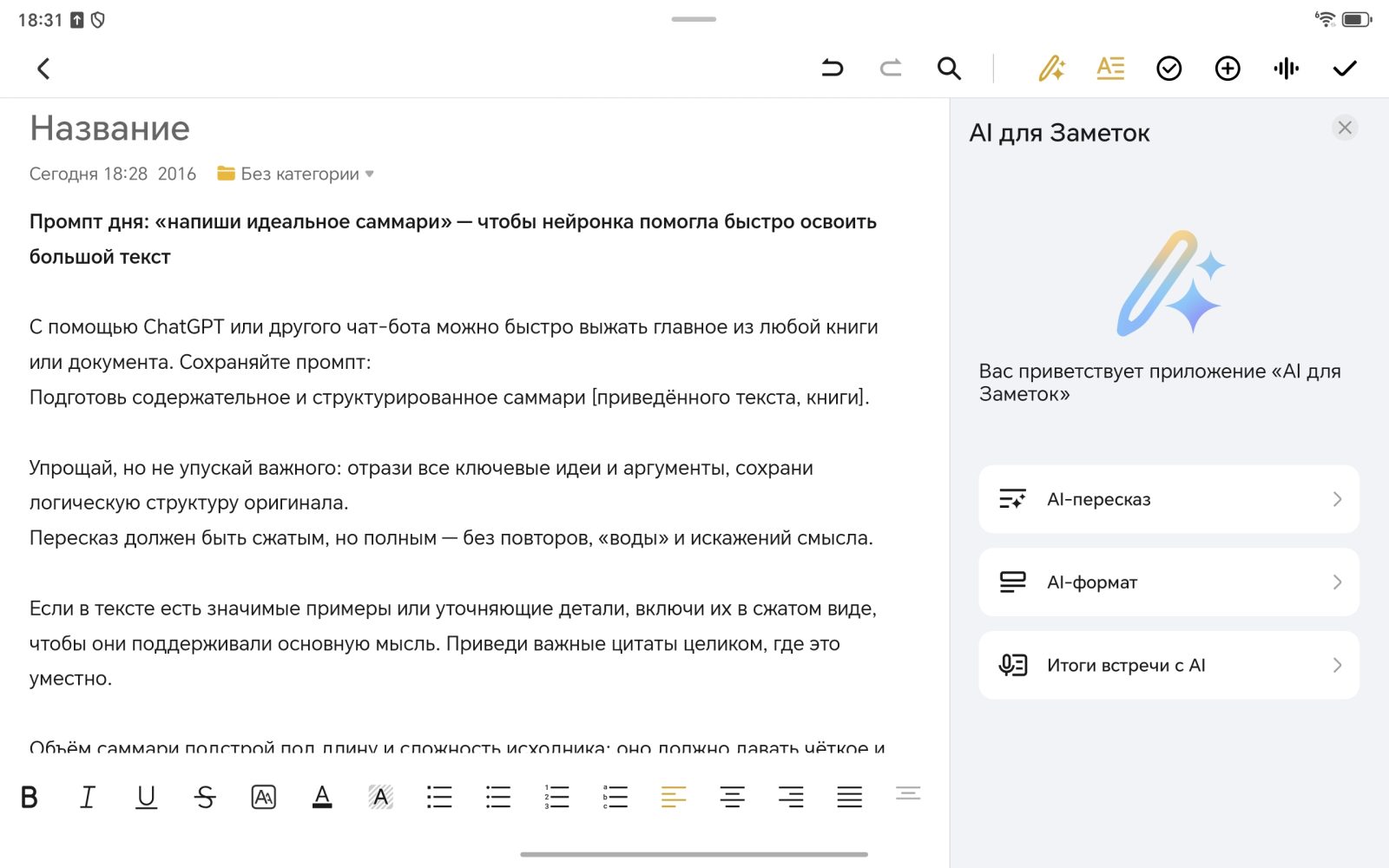Justify the text
1389x868 pixels.
(850, 797)
